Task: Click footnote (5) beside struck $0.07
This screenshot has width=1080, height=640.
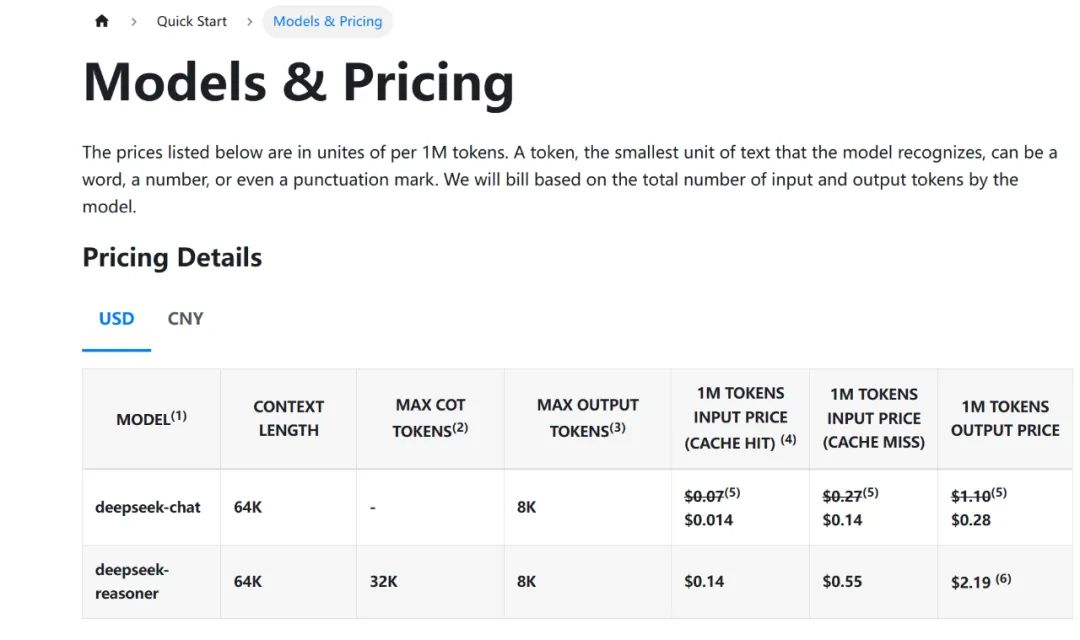Action: (732, 492)
